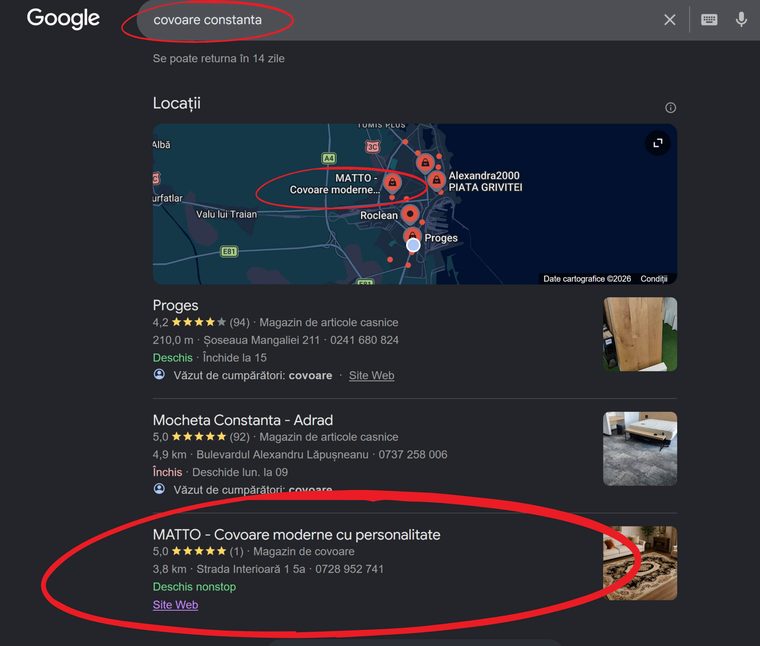Click the shopper icon in Proges listing

(x=159, y=375)
